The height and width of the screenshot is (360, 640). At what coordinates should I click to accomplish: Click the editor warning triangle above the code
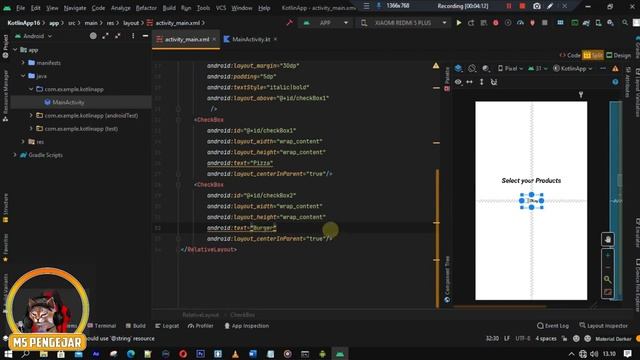pos(436,65)
